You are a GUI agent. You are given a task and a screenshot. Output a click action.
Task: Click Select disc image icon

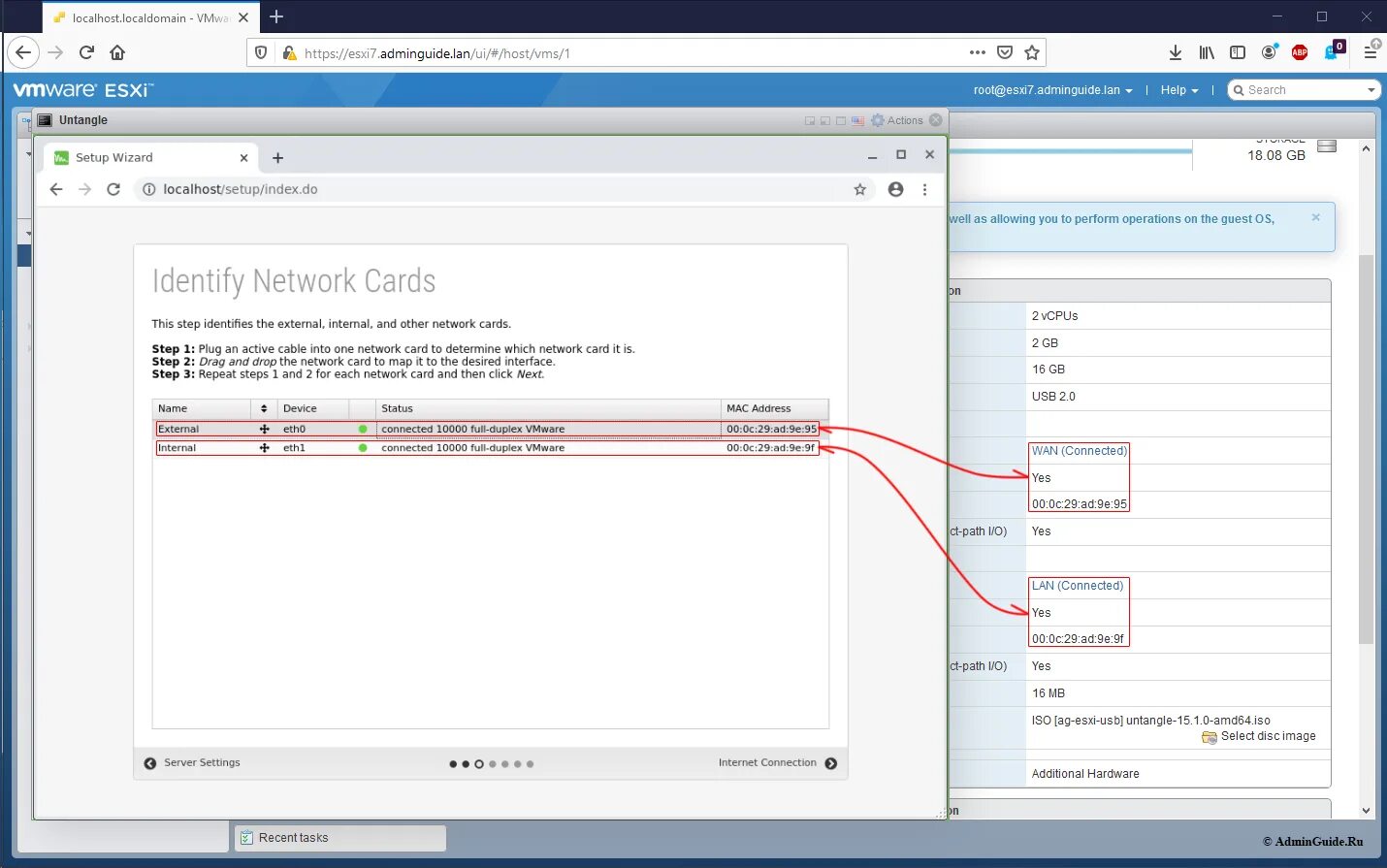pos(1210,737)
